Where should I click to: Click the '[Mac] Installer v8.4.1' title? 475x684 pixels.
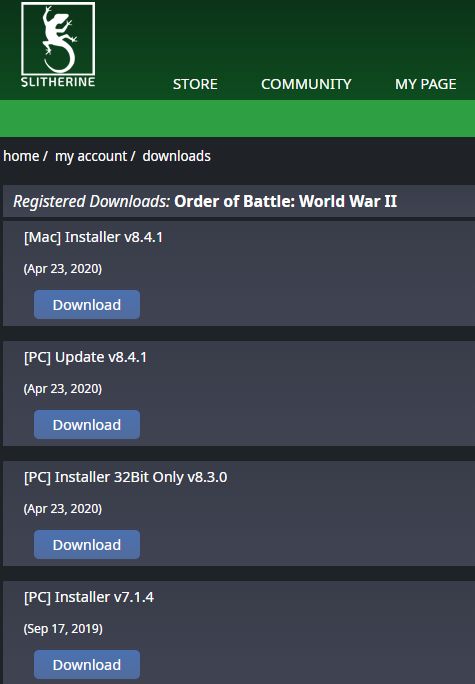pyautogui.click(x=93, y=237)
